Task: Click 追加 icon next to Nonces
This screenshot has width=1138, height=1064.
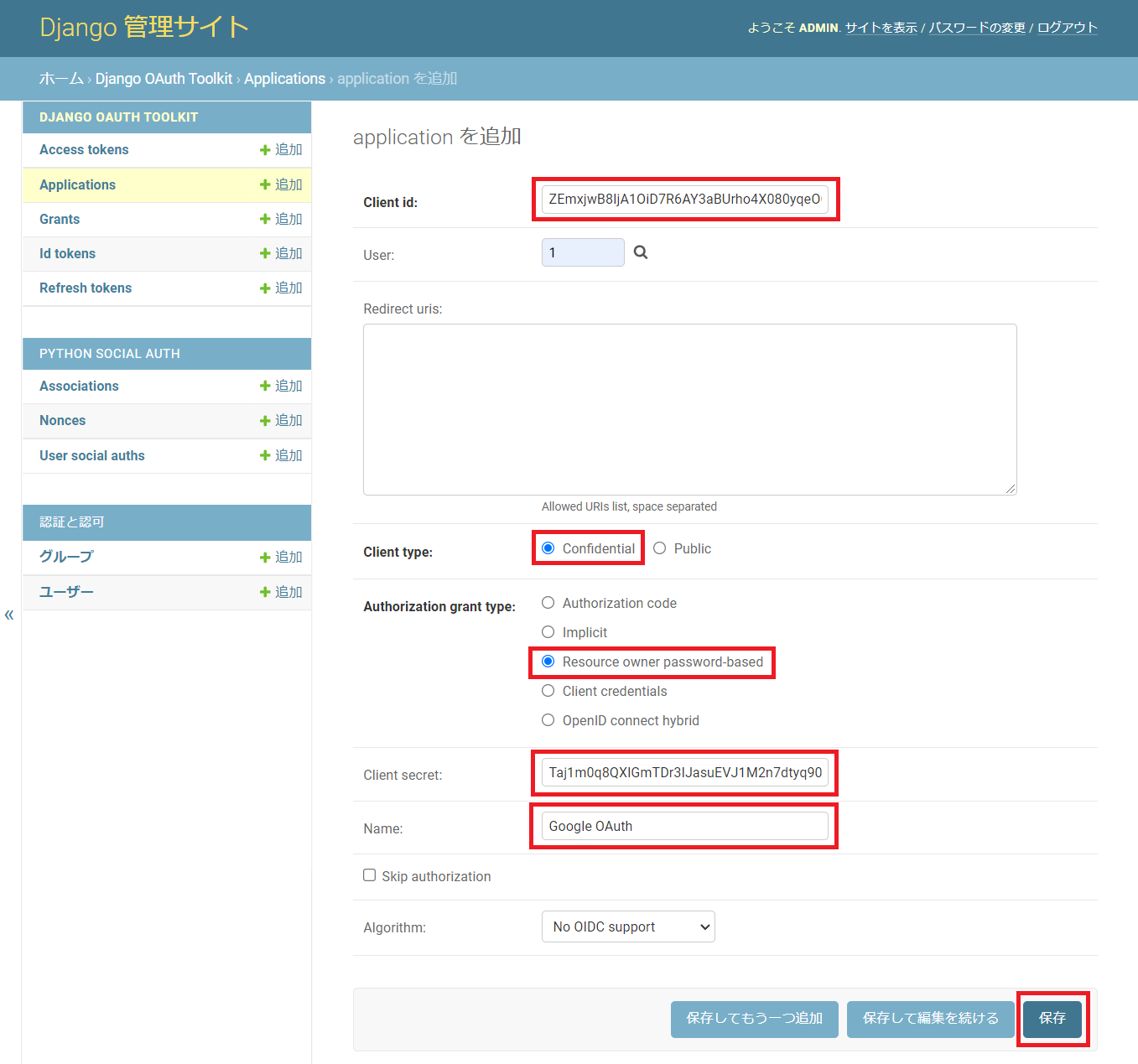Action: click(281, 420)
